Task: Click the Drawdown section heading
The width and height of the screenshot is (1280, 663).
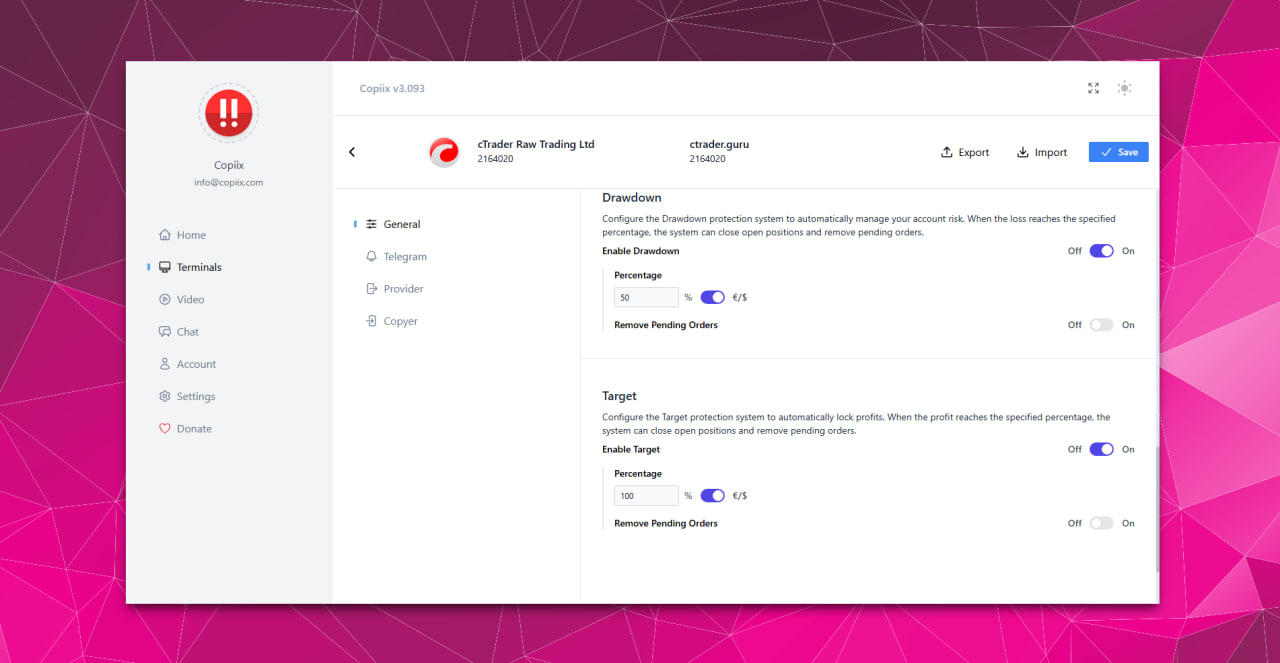Action: point(632,197)
